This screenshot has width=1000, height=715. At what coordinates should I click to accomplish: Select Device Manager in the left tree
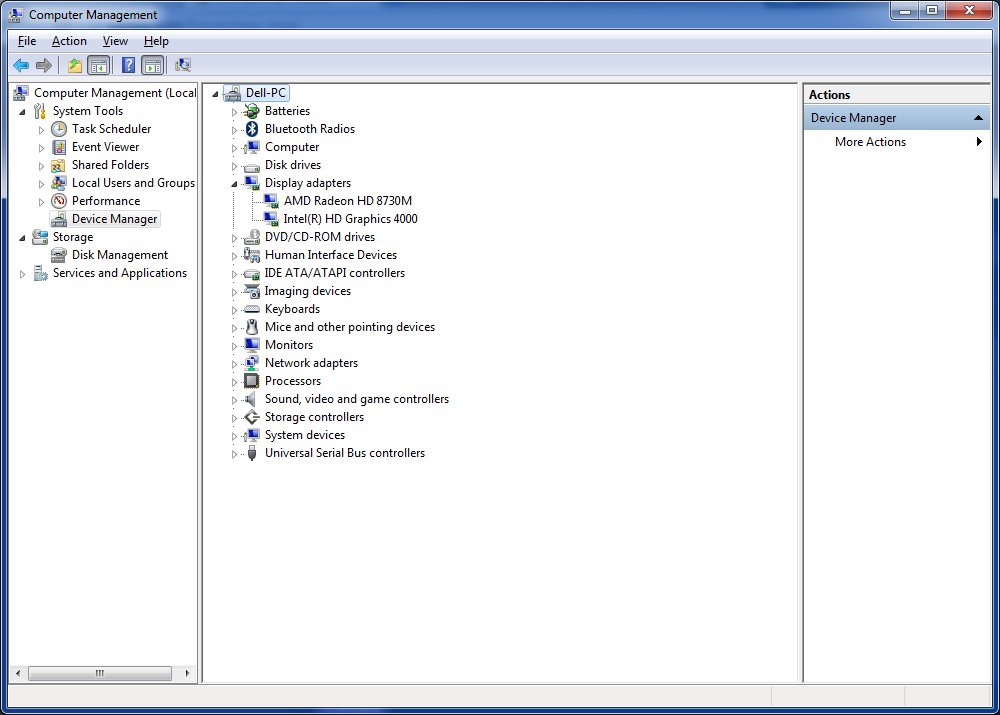(114, 219)
